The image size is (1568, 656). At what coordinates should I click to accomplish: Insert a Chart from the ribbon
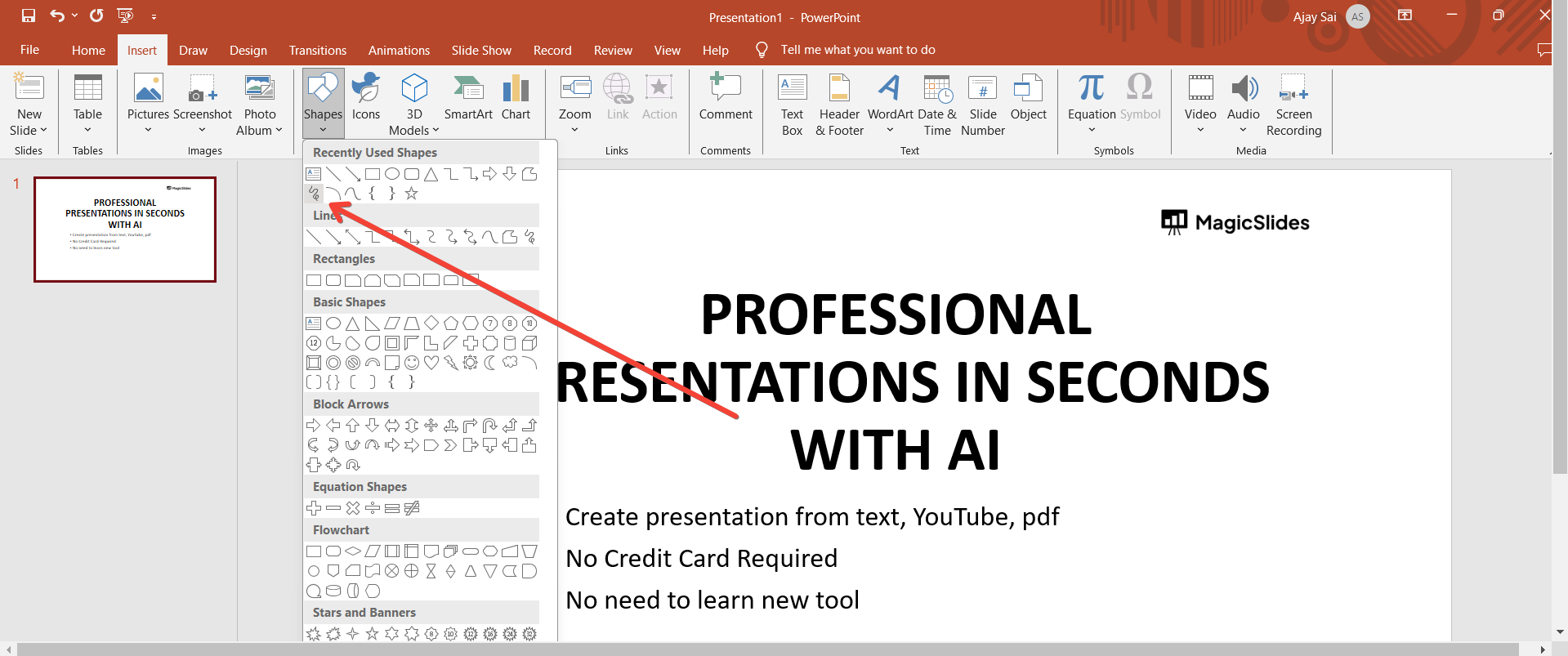(516, 98)
